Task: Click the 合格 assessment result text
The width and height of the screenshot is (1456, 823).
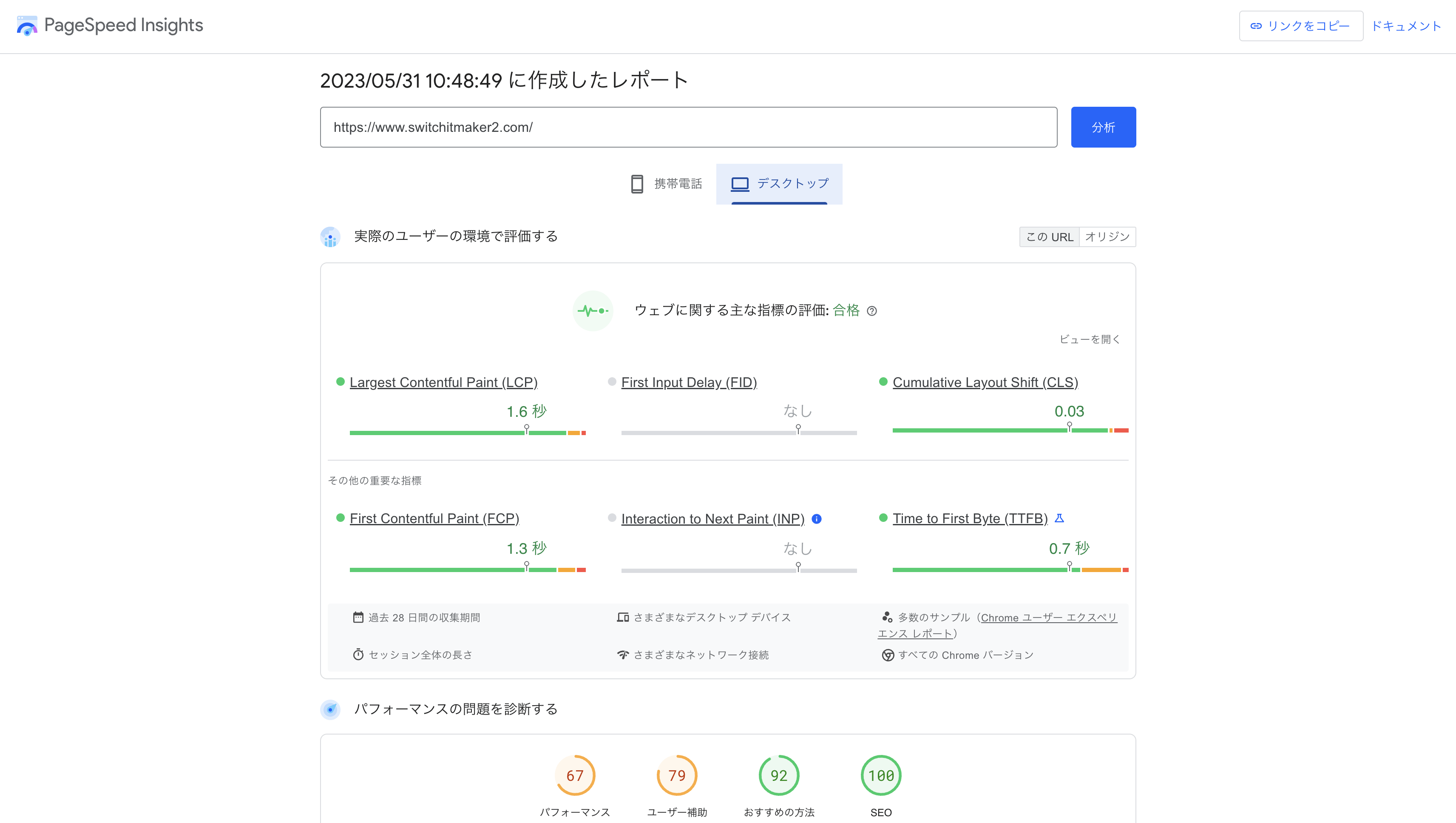Action: click(x=846, y=310)
